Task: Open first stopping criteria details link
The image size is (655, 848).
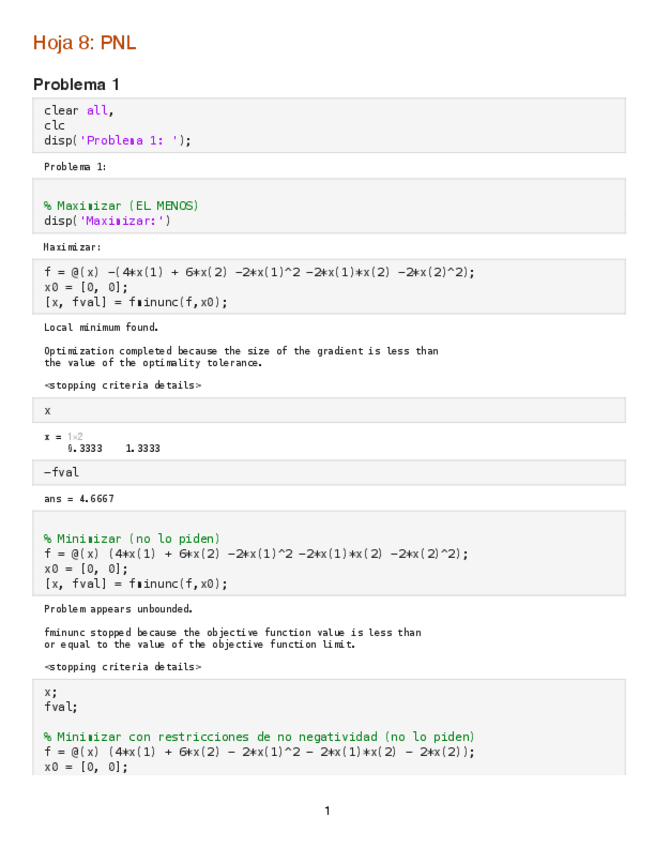Action: tap(122, 385)
